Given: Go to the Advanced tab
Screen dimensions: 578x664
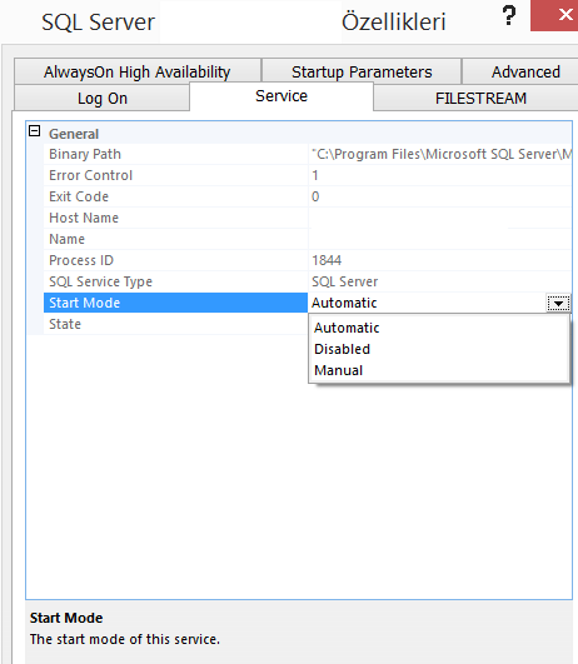Looking at the screenshot, I should coord(521,72).
